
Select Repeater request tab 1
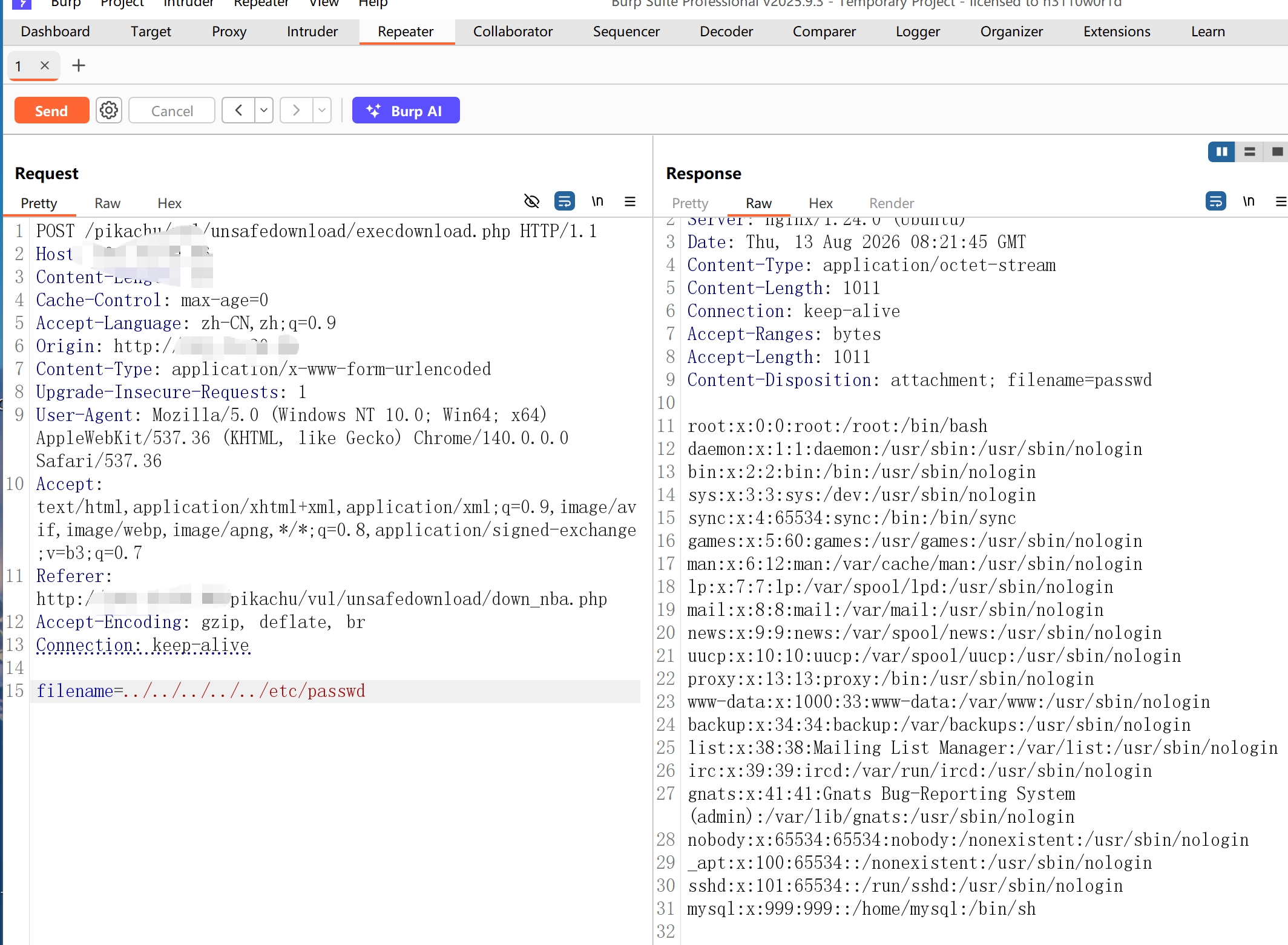tap(19, 65)
